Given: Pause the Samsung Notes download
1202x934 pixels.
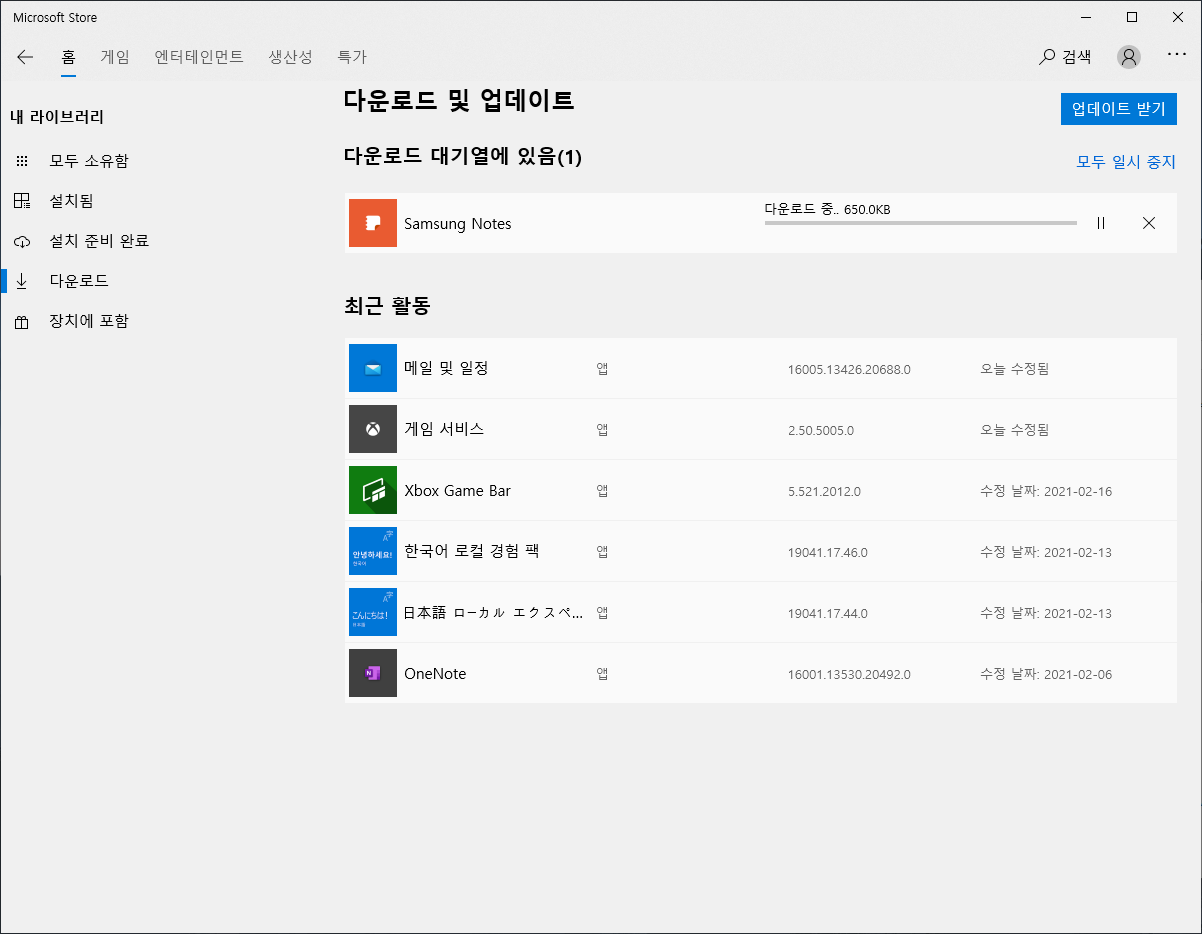Looking at the screenshot, I should coord(1101,223).
